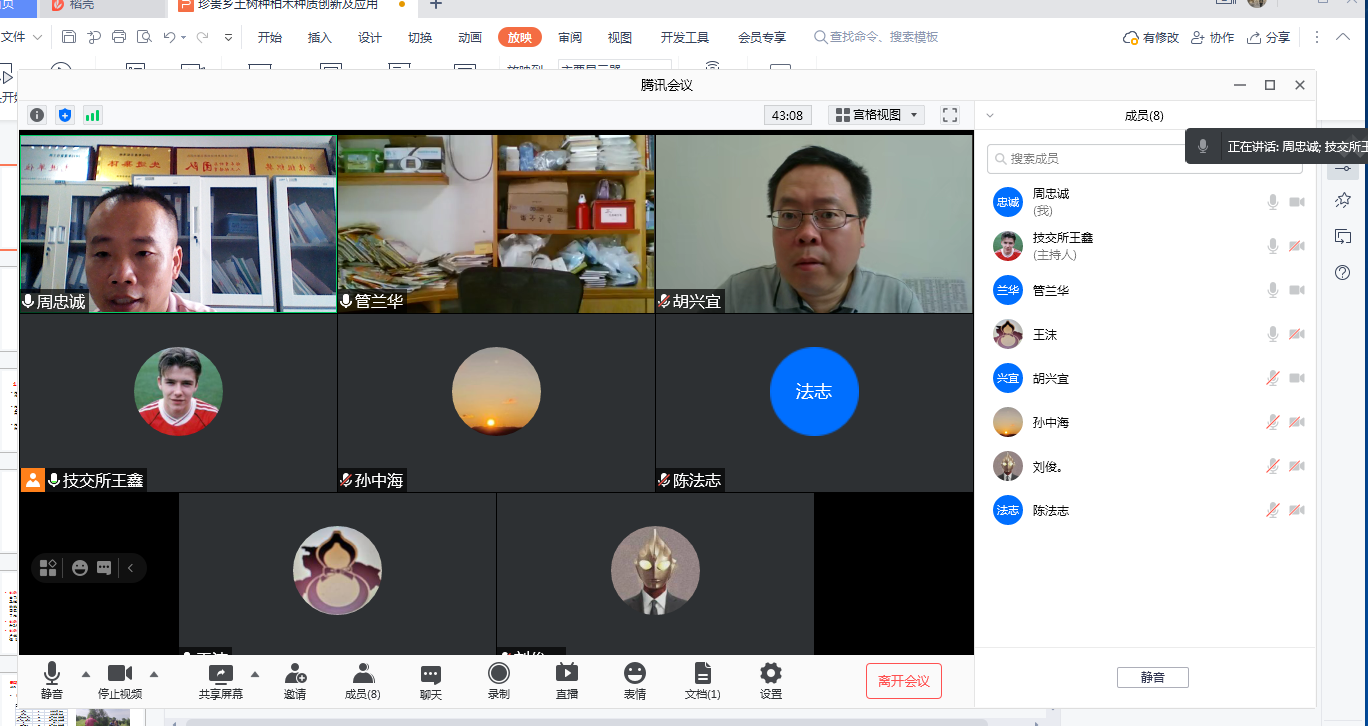Open the 宫格视图 layout dropdown
The height and width of the screenshot is (726, 1368).
876,115
